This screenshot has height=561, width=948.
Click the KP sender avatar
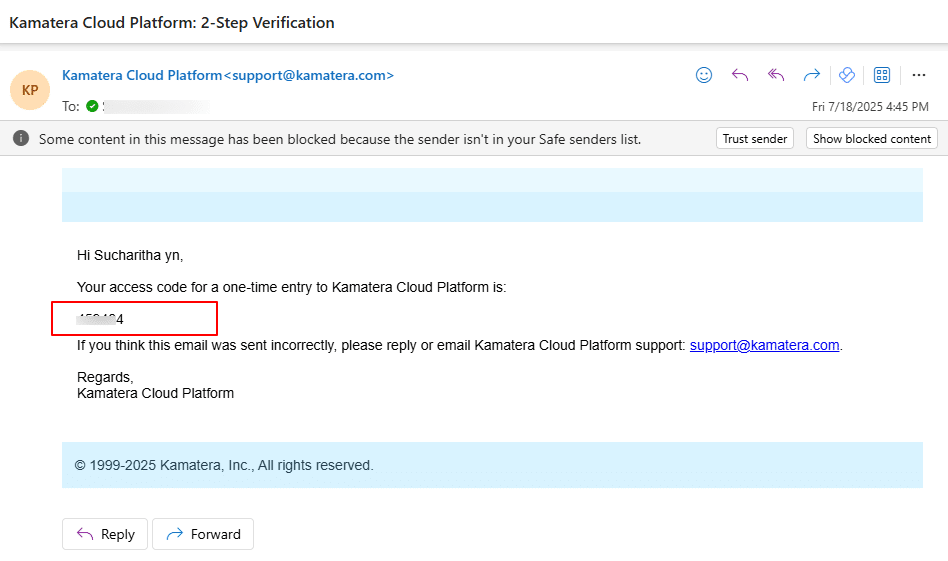(x=30, y=90)
